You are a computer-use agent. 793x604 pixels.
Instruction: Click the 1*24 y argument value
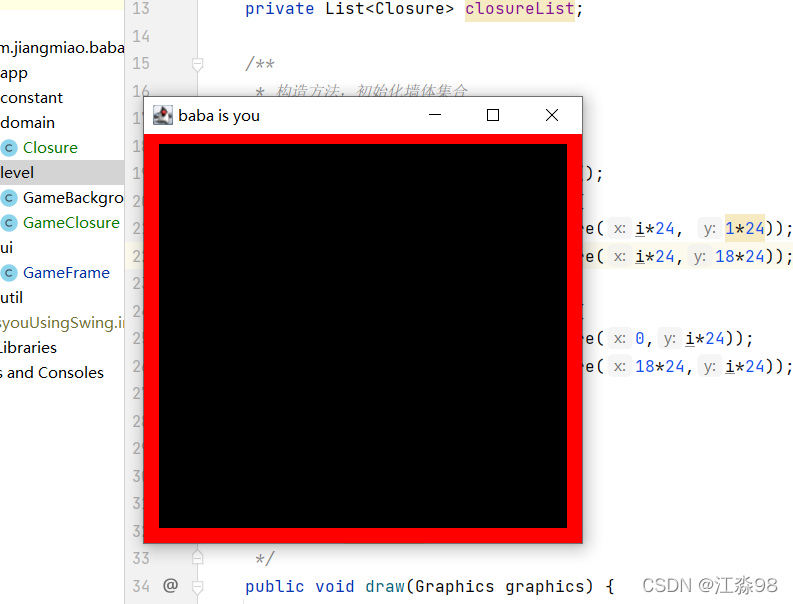(744, 229)
